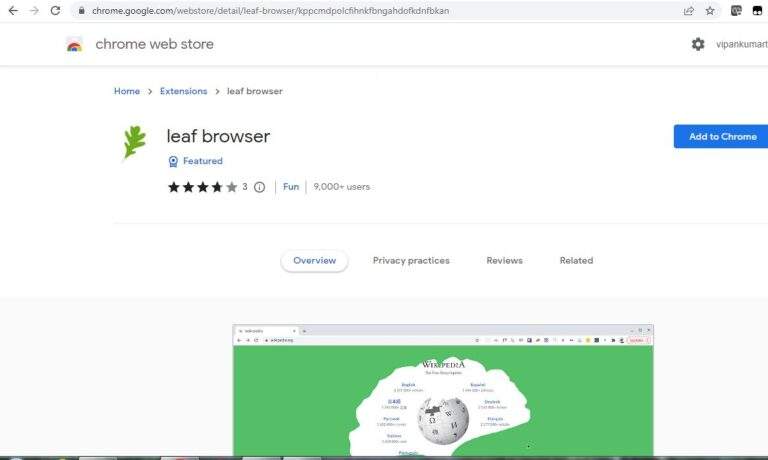Switch to Privacy practices tab
768x460 pixels.
point(411,261)
